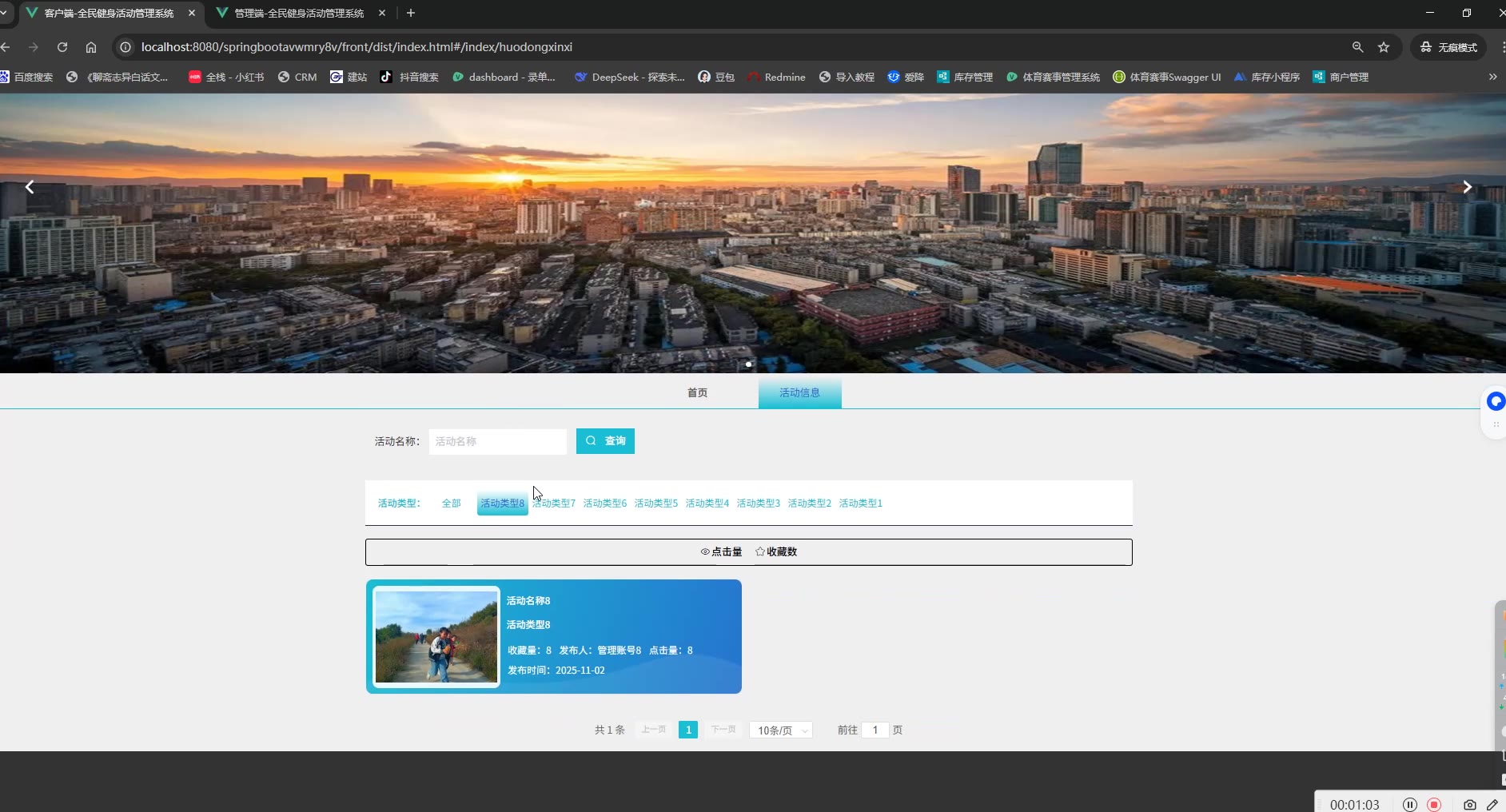Take screenshot with camera icon
Screen dimensions: 1506x812
(x=1469, y=805)
